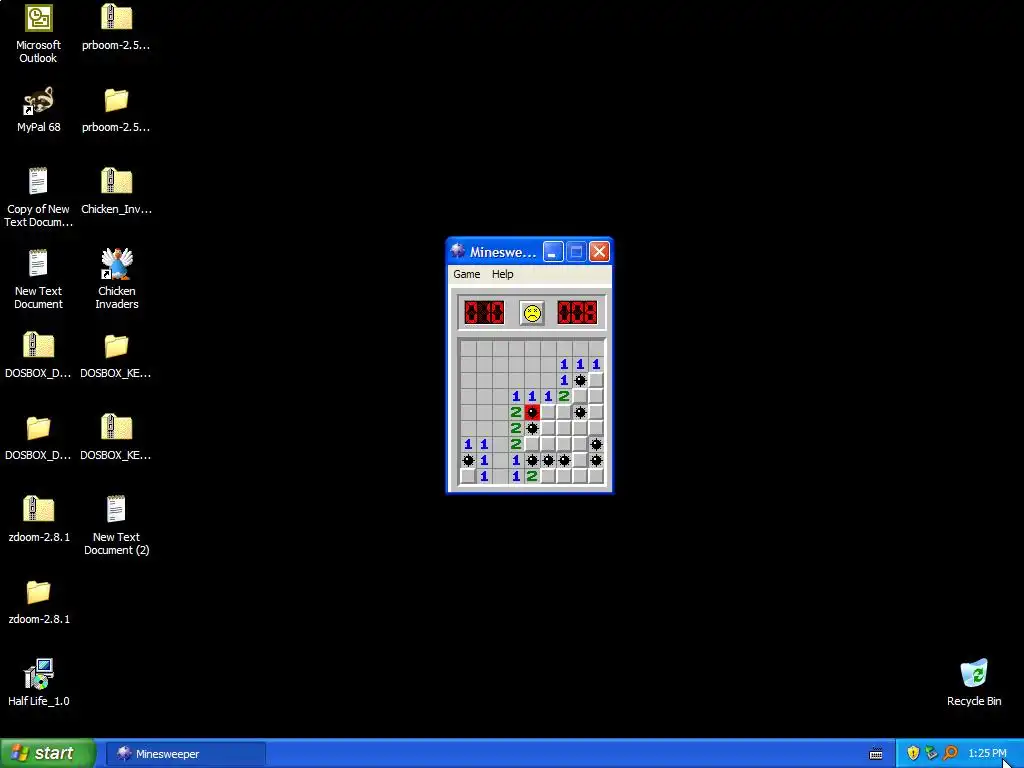Image resolution: width=1024 pixels, height=768 pixels.
Task: Select the Half Life_1.0 installer icon
Action: click(x=39, y=674)
